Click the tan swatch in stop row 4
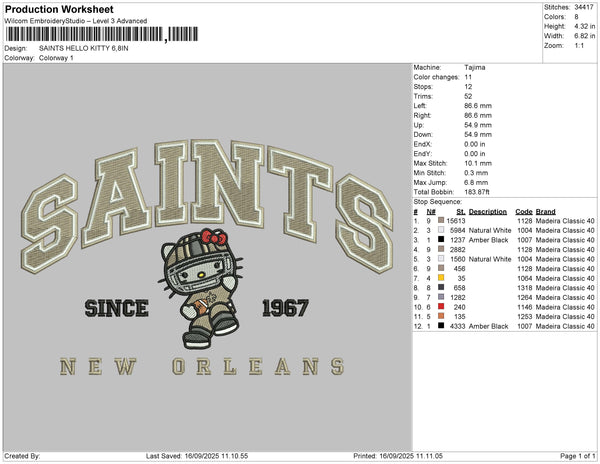The image size is (600, 464). pos(441,249)
